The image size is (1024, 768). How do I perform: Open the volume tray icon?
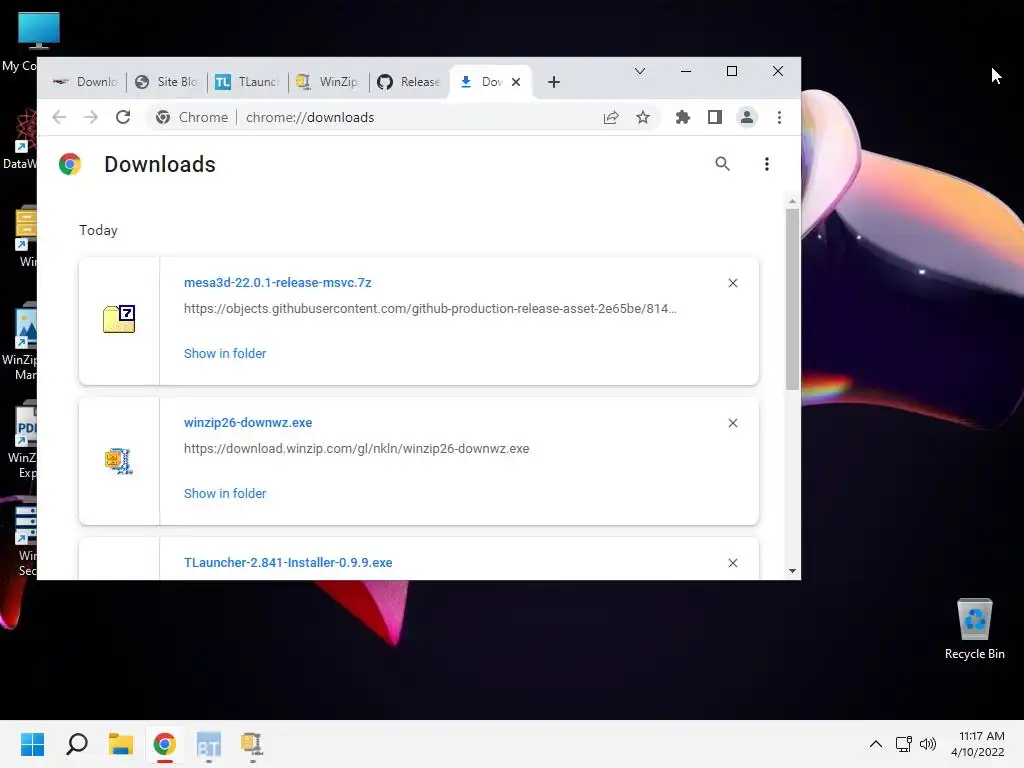point(928,744)
